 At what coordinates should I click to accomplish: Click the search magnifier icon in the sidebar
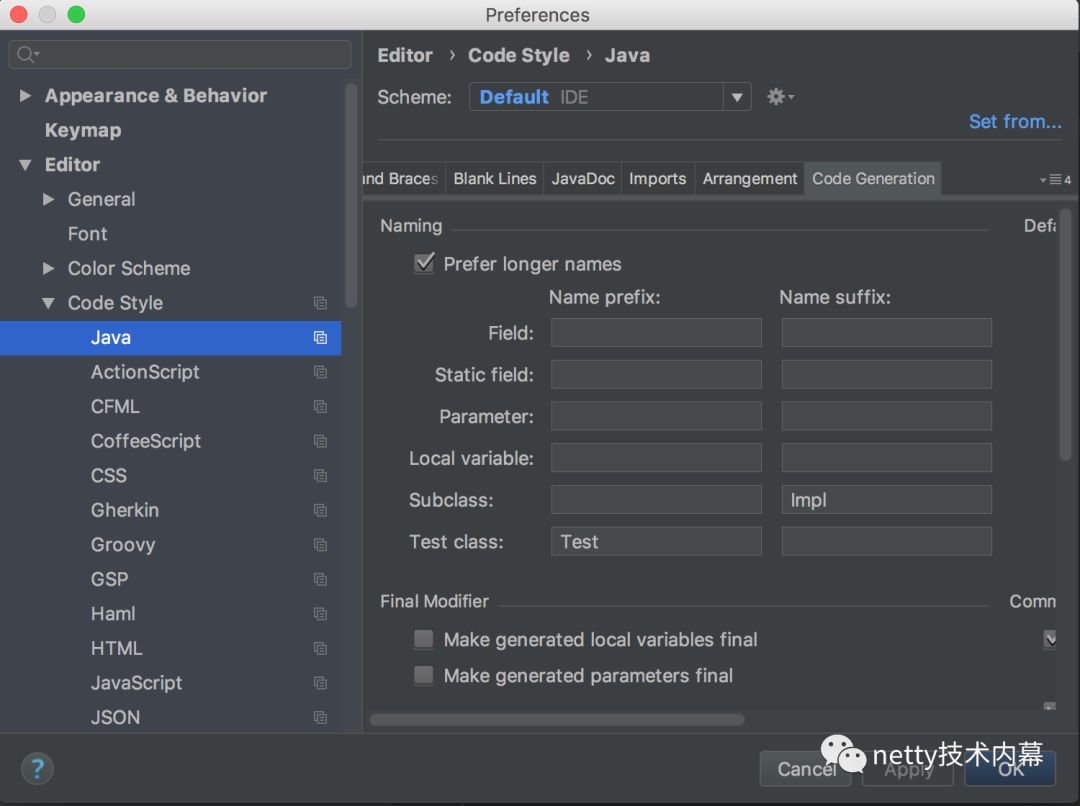(x=27, y=54)
